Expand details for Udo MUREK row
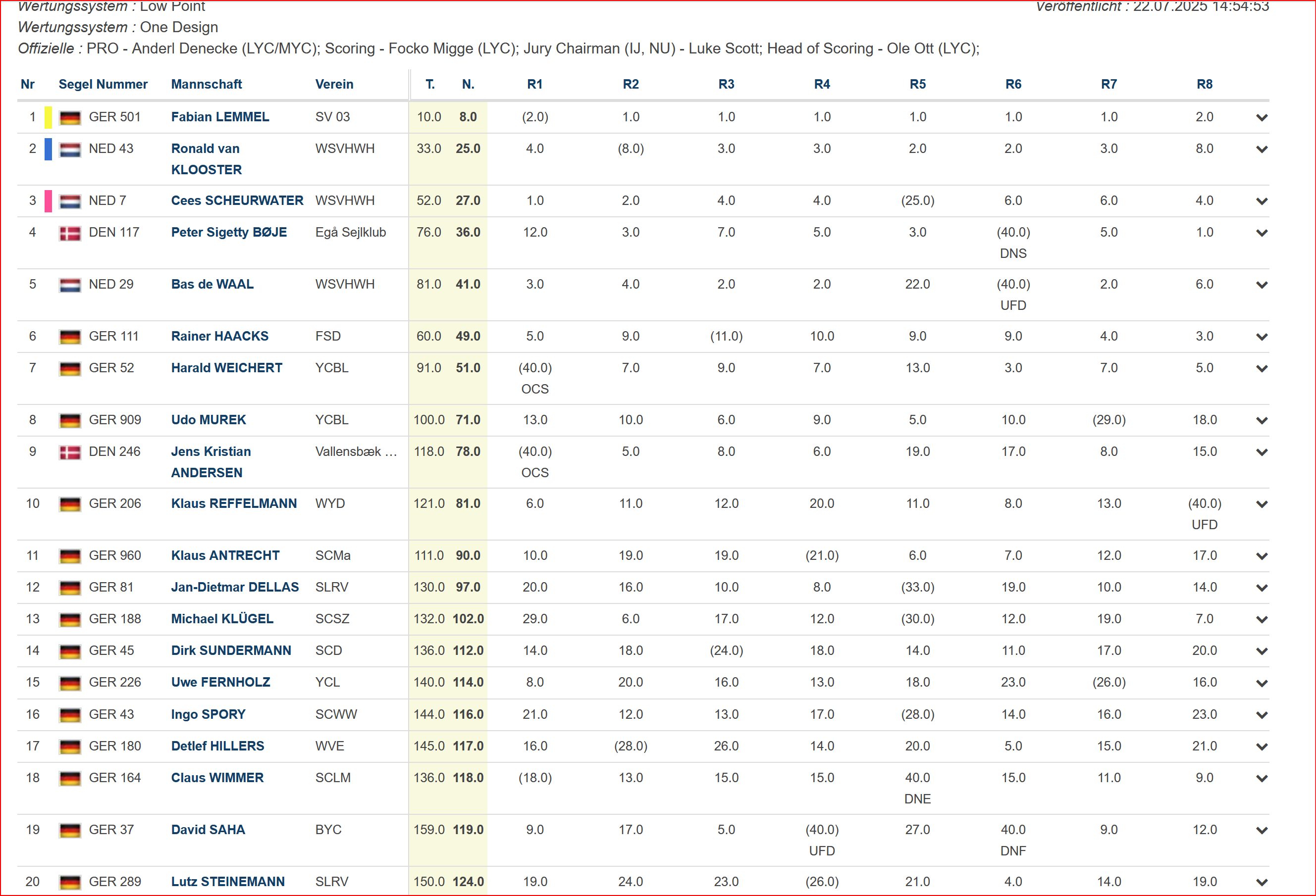1316x896 pixels. [x=1261, y=421]
